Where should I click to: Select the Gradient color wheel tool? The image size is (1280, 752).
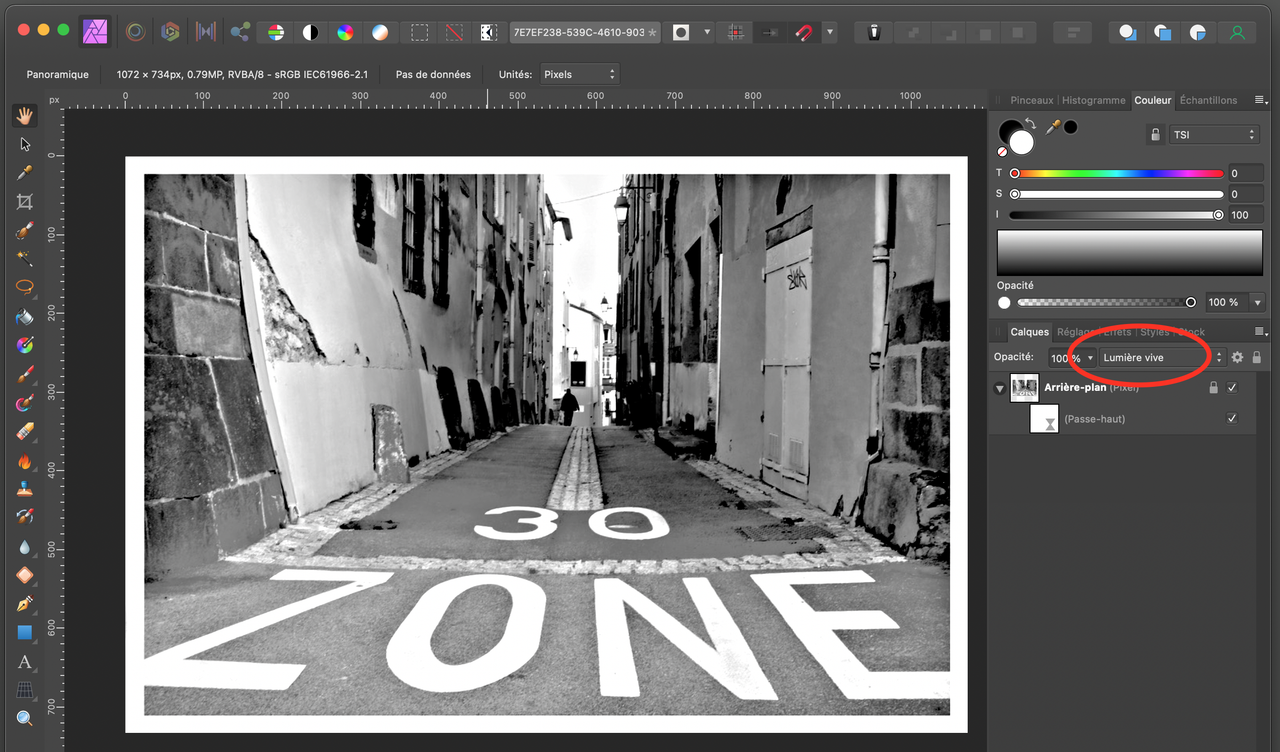25,346
